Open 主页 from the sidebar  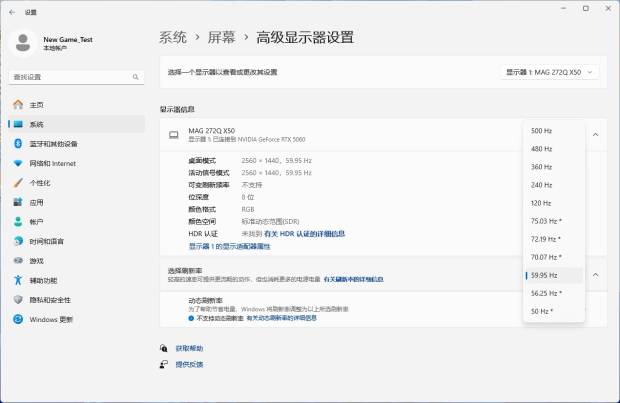pos(77,105)
